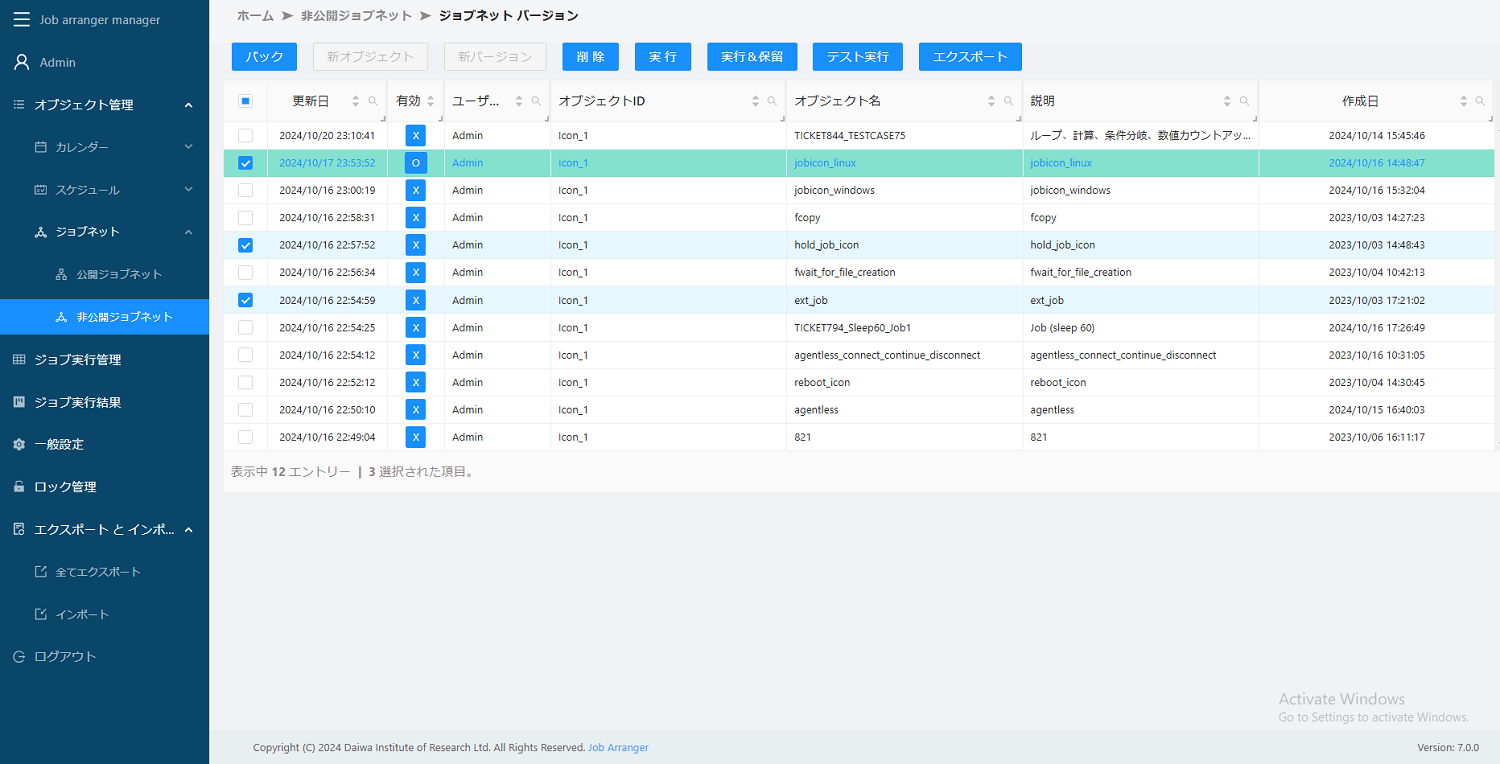Click the X status icon for fcopy row
This screenshot has width=1500, height=764.
click(x=415, y=218)
